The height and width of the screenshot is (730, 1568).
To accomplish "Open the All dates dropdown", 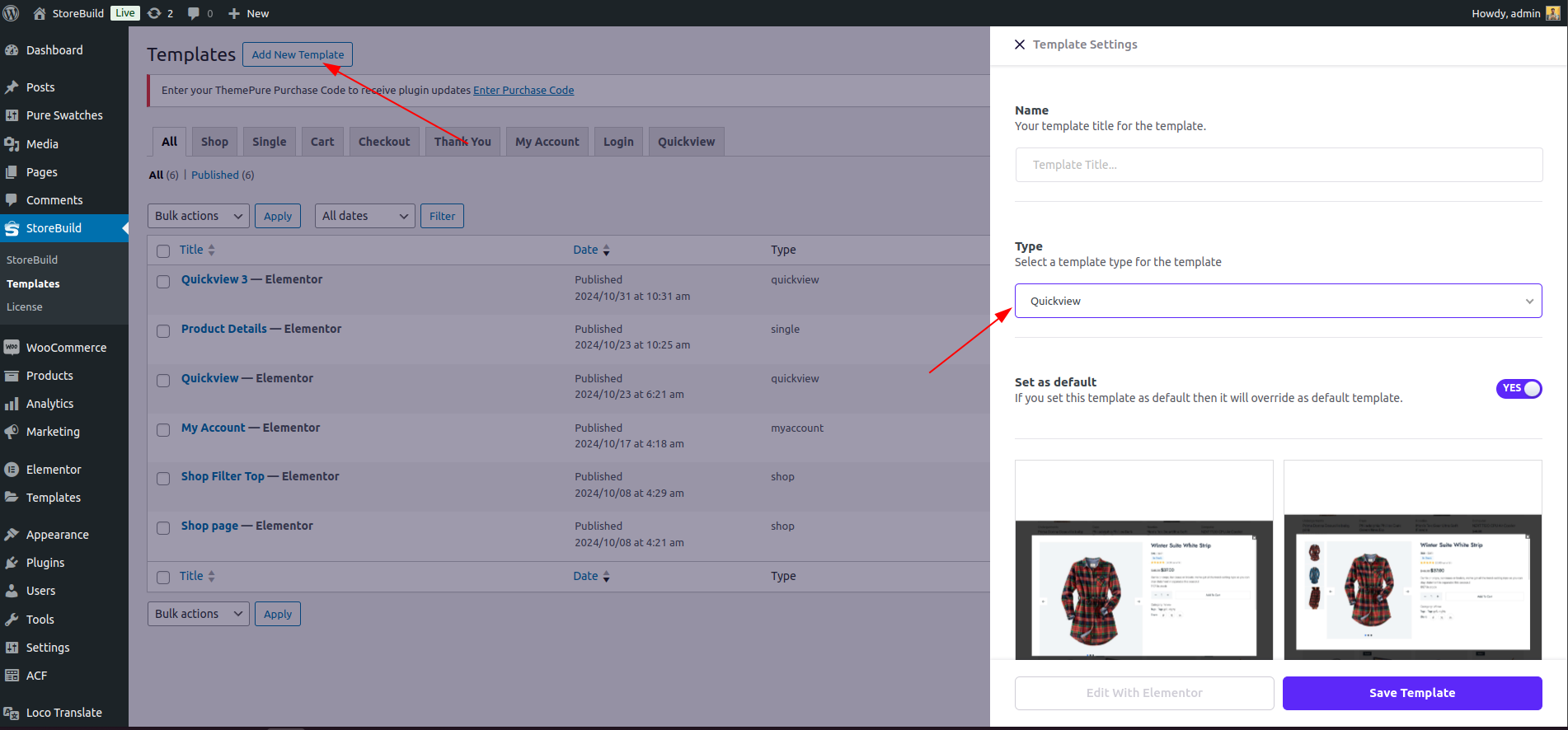I will pos(365,216).
